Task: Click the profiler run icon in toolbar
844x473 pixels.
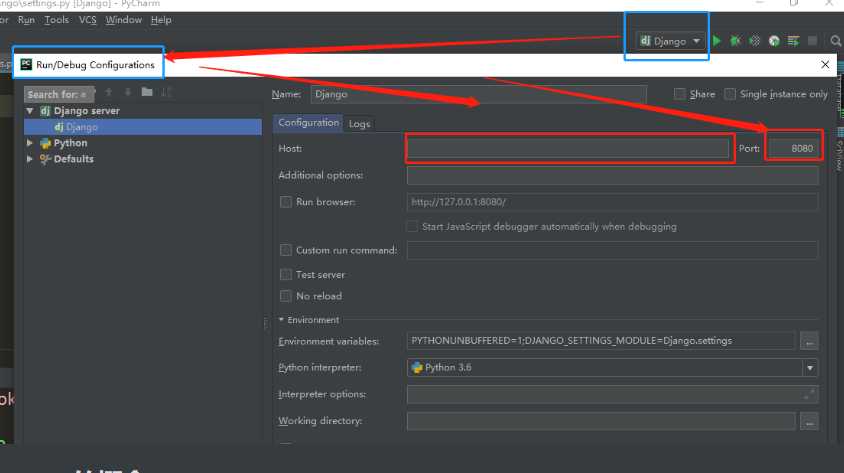Action: tap(774, 41)
